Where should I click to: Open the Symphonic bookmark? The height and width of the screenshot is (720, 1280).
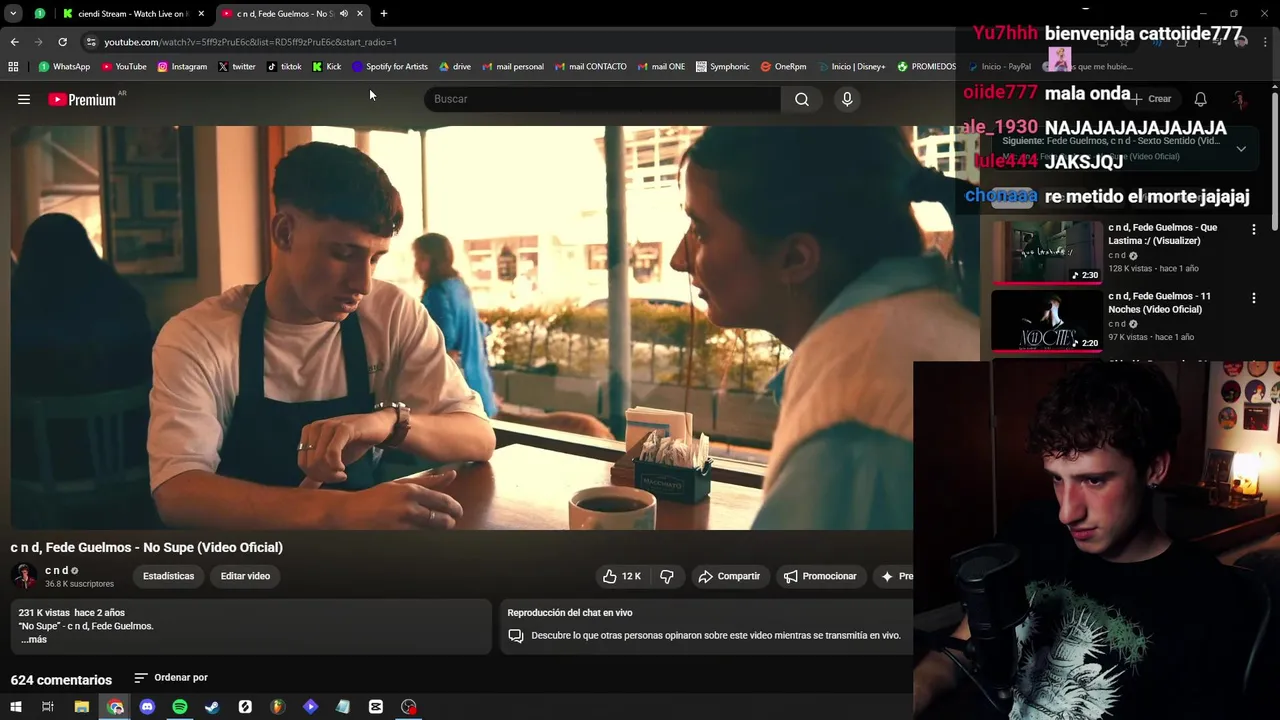pos(722,67)
